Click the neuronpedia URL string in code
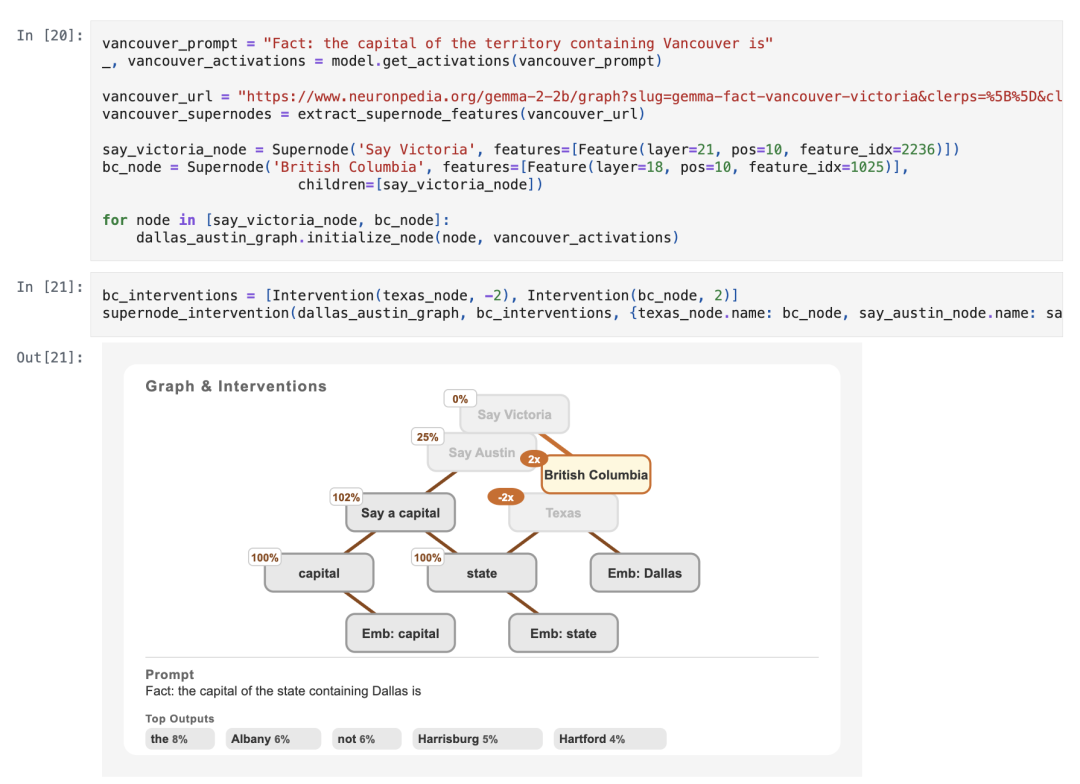Screen dimensions: 1080x784 click(650, 96)
